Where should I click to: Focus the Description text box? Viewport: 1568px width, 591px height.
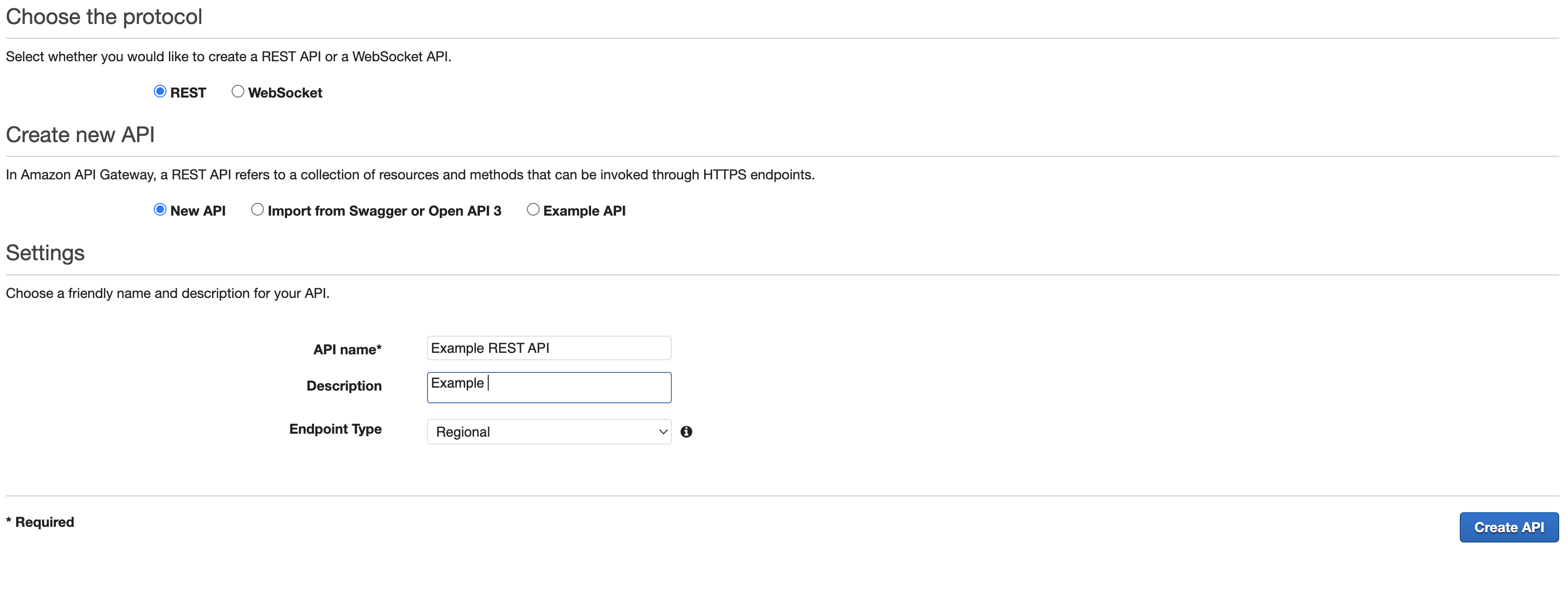click(x=548, y=387)
